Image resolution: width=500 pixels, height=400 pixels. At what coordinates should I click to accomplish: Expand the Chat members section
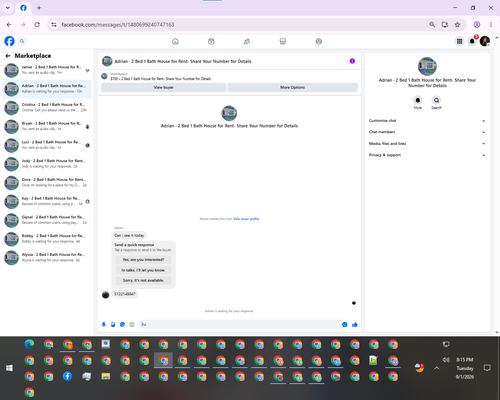(x=427, y=132)
